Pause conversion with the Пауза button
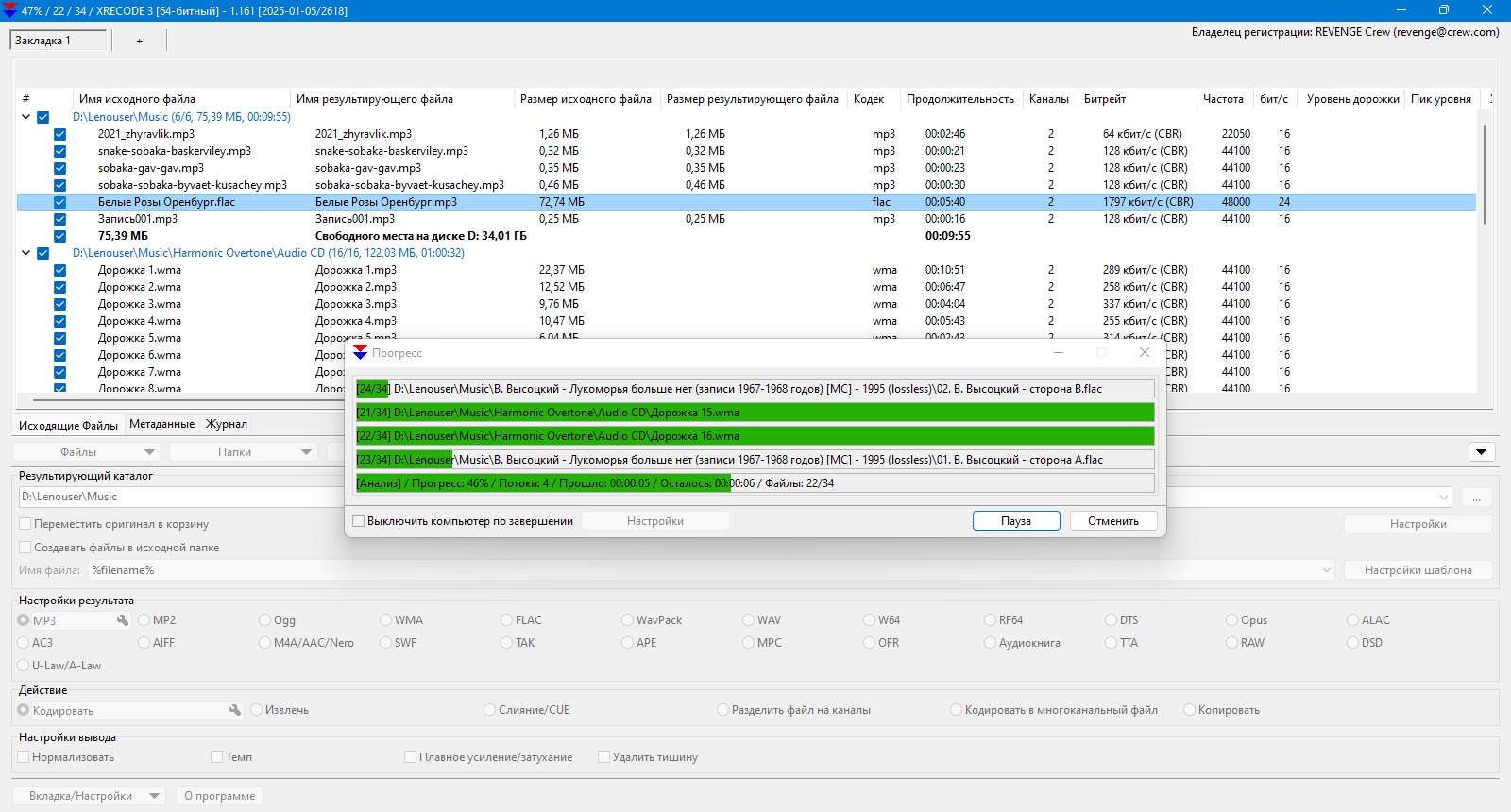This screenshot has height=812, width=1511. coord(1016,521)
